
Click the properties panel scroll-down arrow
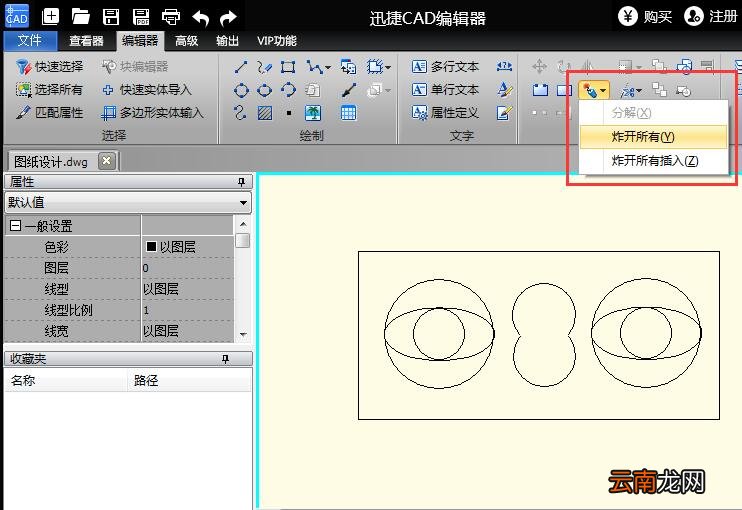tap(243, 334)
